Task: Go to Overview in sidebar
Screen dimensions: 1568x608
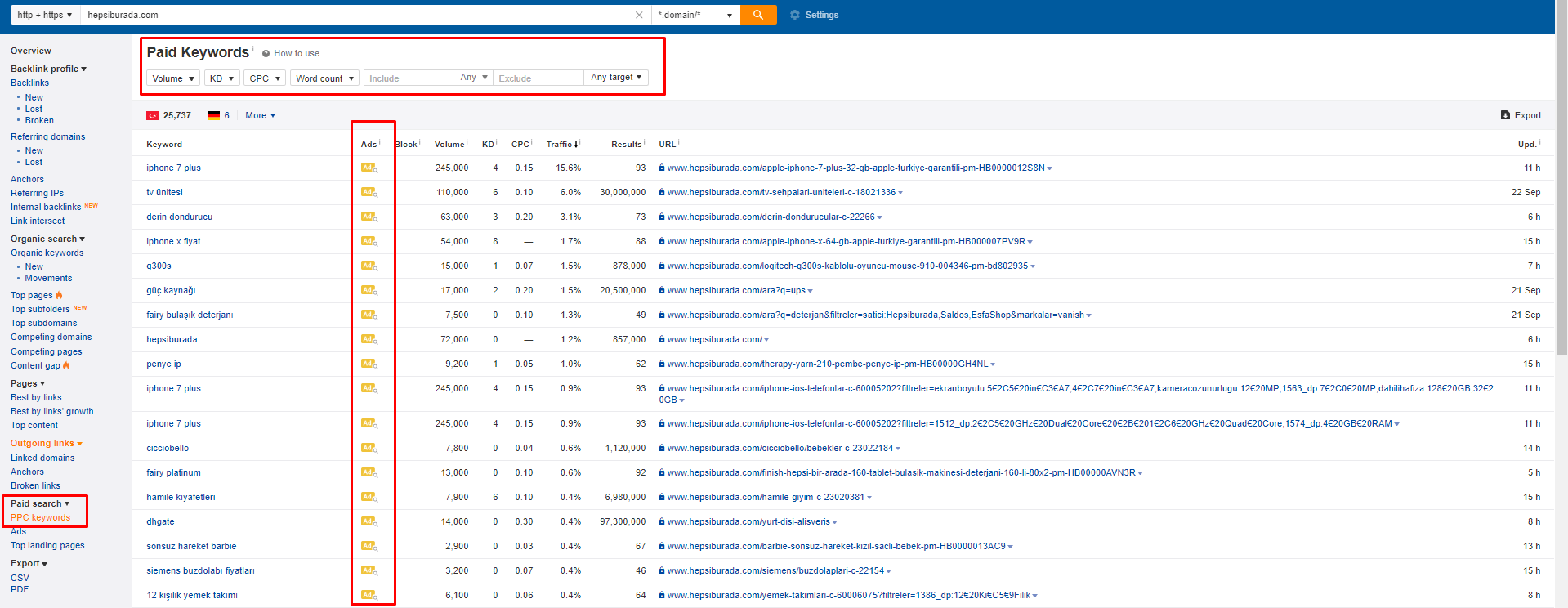Action: click(31, 51)
